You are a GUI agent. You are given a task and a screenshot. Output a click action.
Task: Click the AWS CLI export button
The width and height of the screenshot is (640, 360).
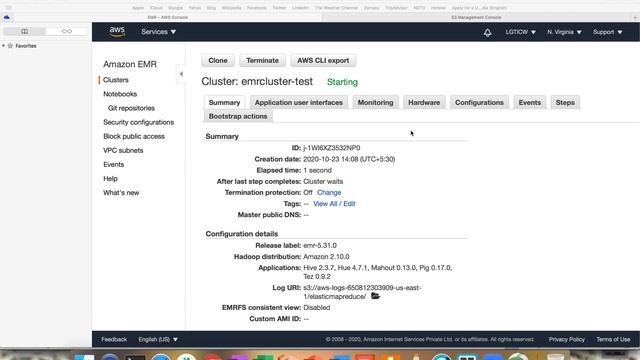323,60
